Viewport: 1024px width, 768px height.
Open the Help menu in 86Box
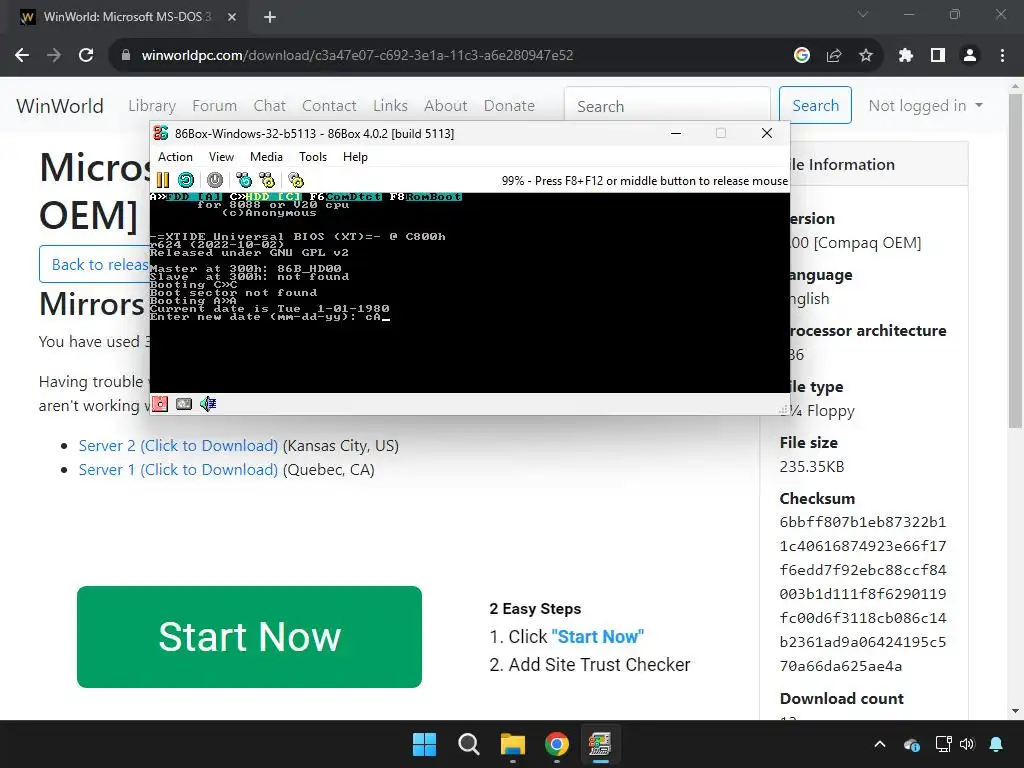point(355,157)
